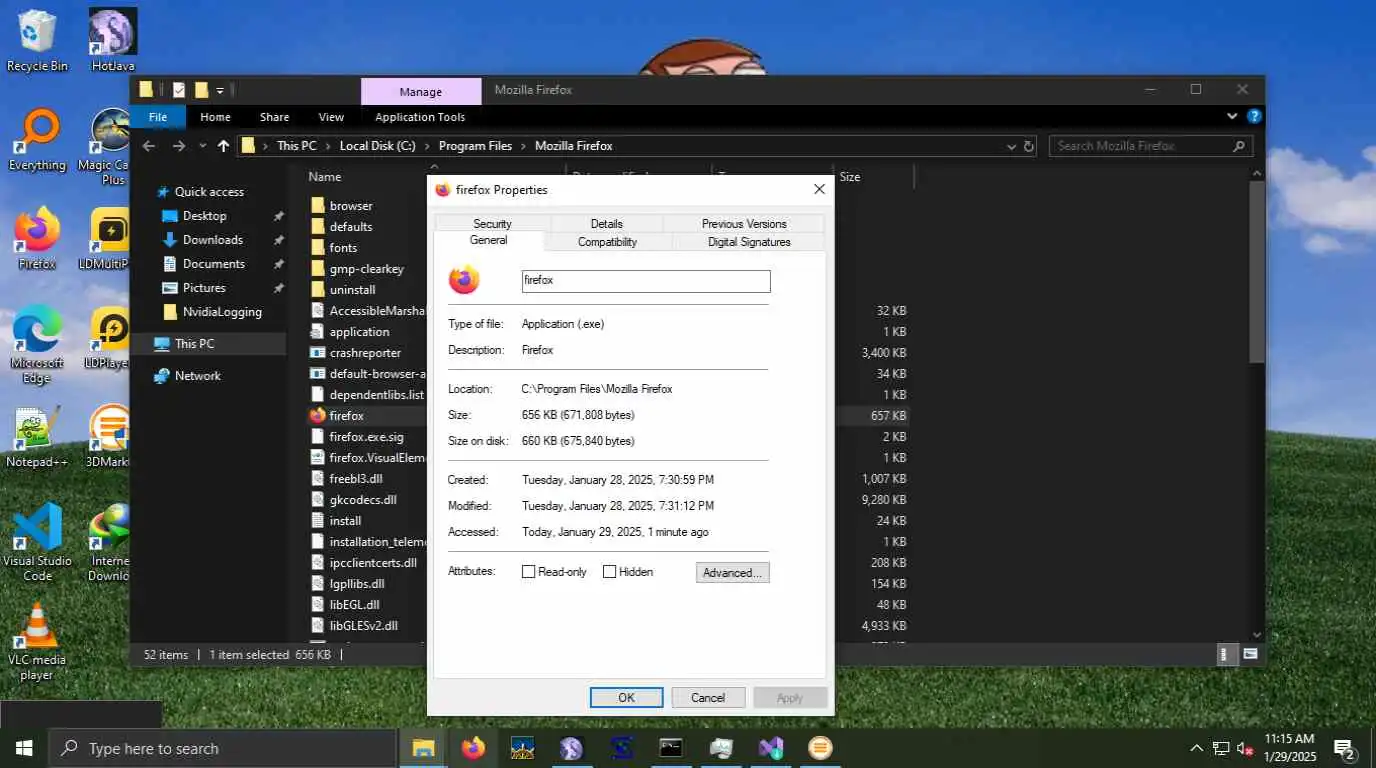This screenshot has width=1376, height=768.
Task: Open Quick Access Toolbar customize dropdown
Action: (x=220, y=90)
